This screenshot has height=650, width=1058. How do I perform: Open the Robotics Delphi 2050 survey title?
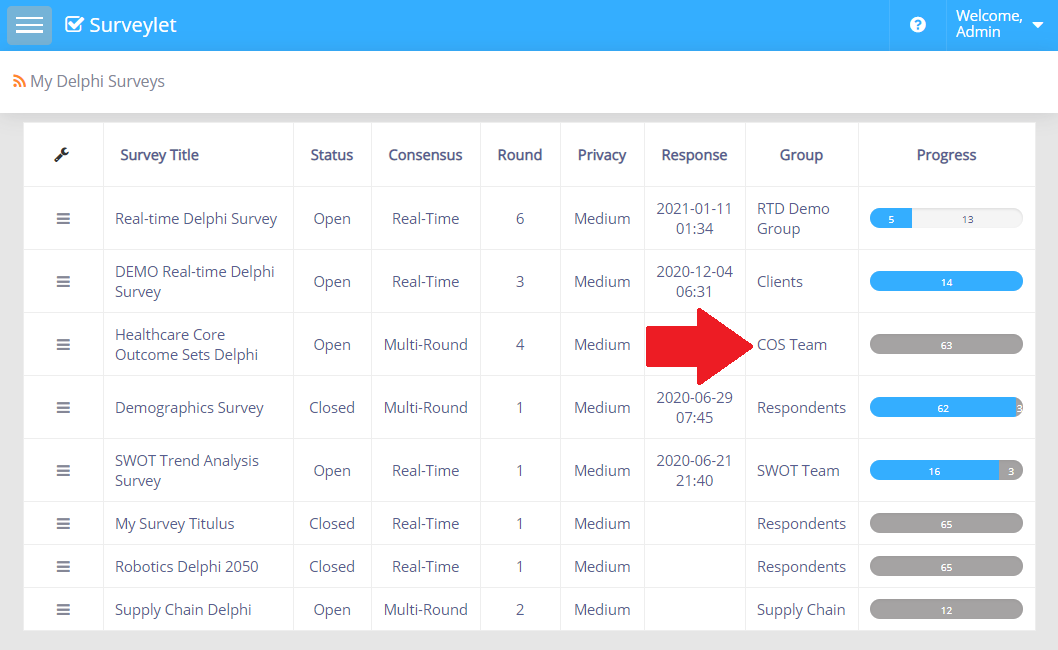pyautogui.click(x=186, y=566)
